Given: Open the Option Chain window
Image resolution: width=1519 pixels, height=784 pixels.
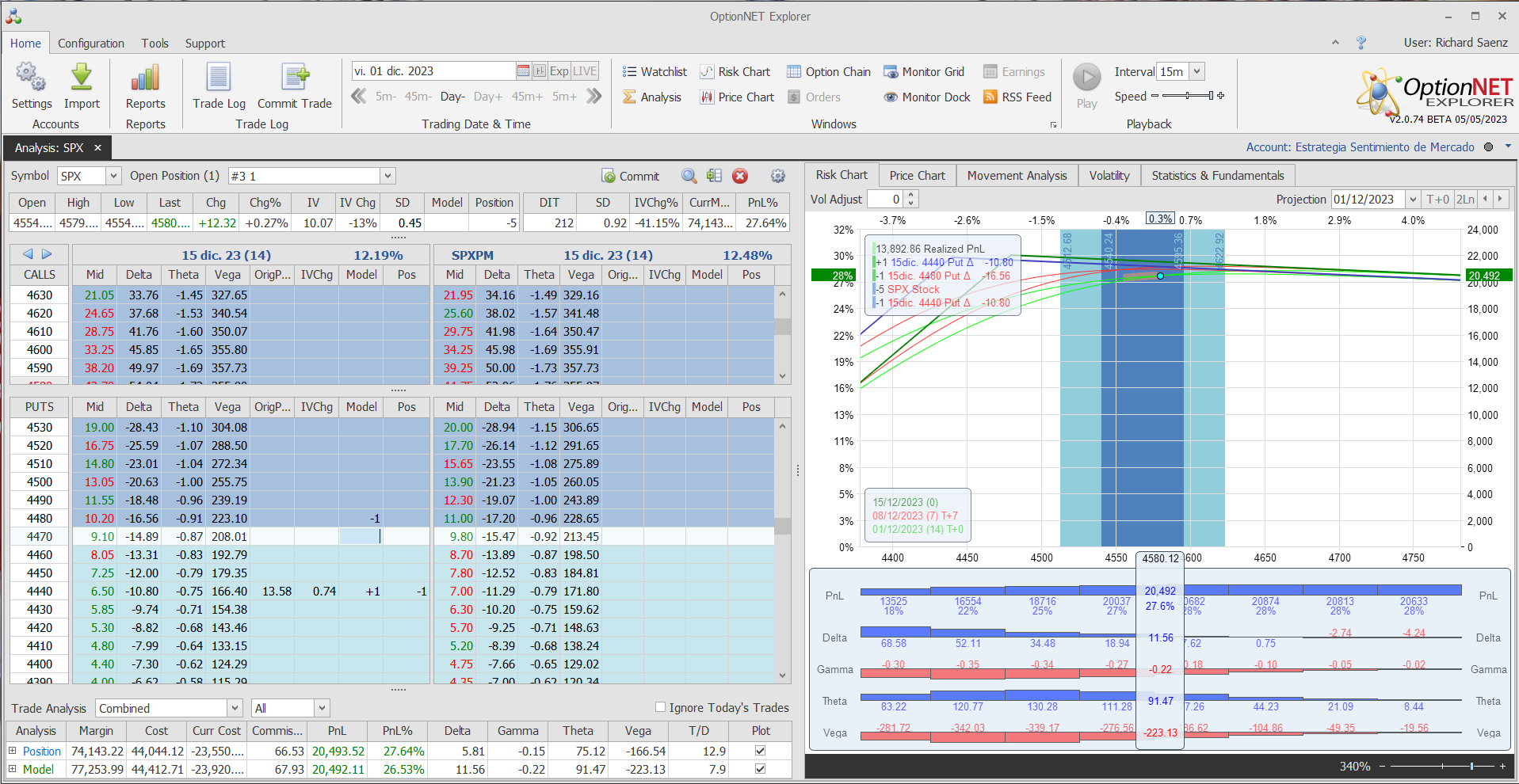Looking at the screenshot, I should point(829,72).
